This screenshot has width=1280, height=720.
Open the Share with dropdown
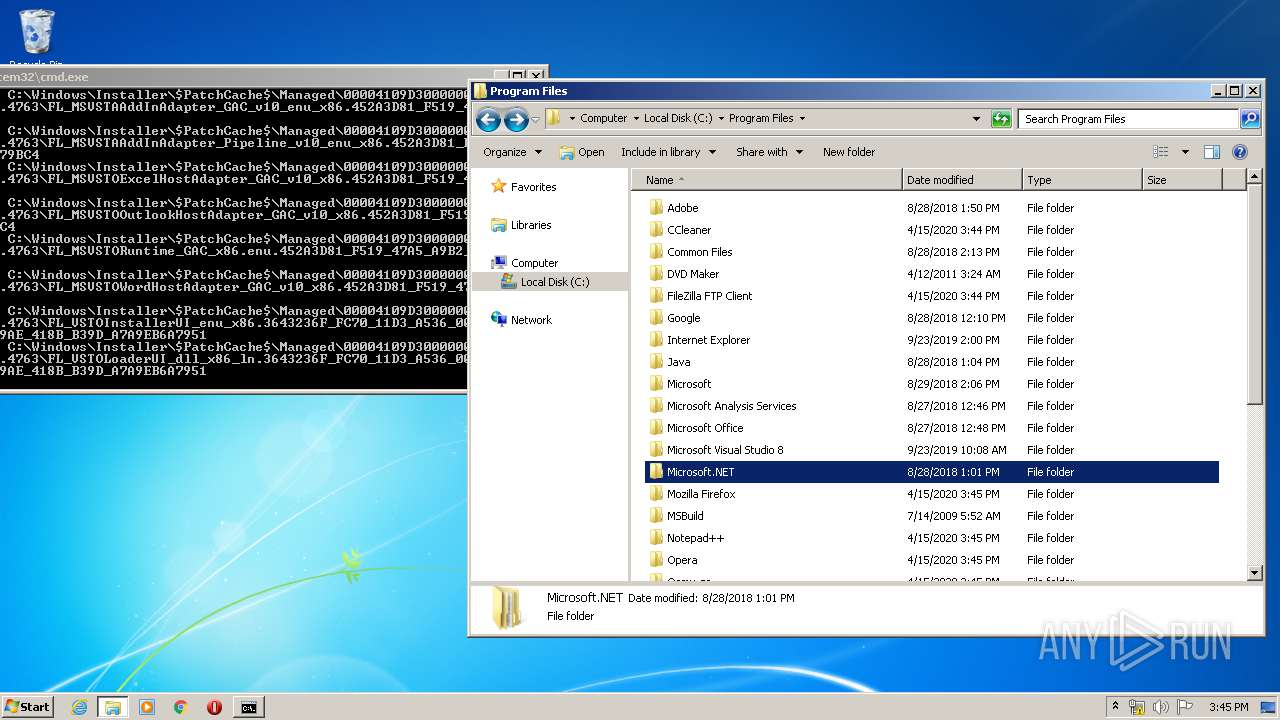tap(769, 152)
